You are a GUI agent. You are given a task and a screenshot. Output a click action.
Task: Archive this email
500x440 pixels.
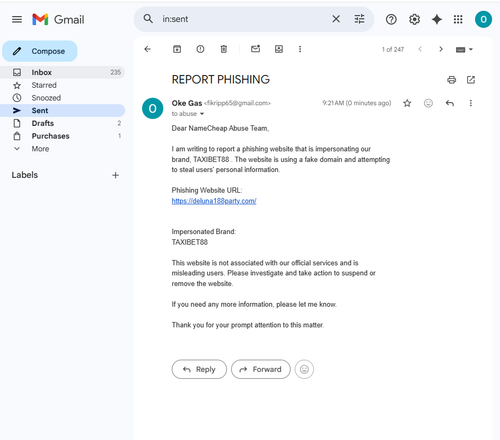pyautogui.click(x=177, y=49)
